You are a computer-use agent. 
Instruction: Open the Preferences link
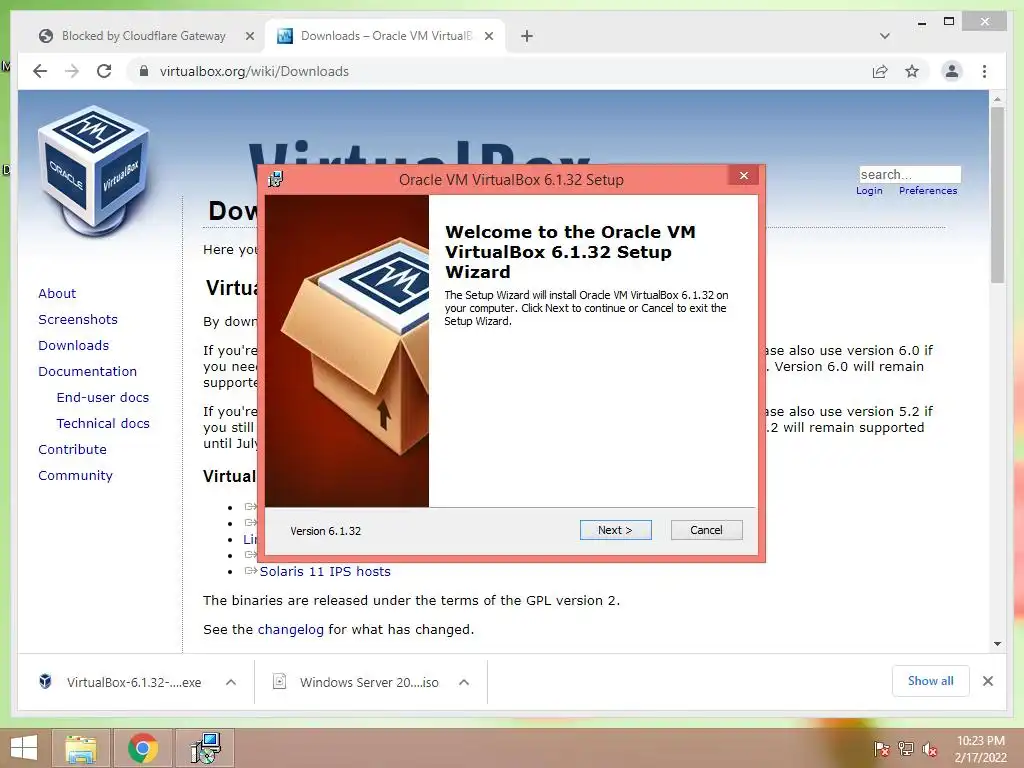(x=928, y=191)
